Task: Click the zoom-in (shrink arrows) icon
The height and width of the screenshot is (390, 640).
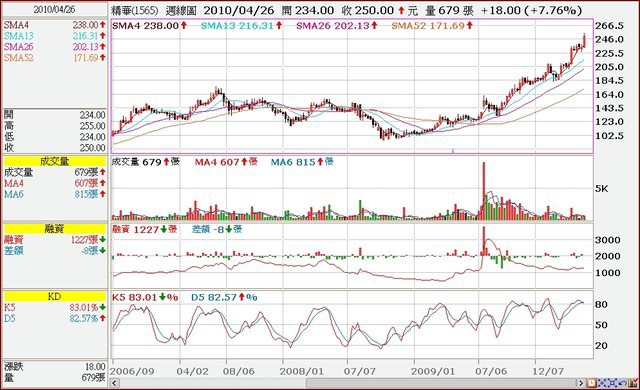Action: (x=602, y=383)
